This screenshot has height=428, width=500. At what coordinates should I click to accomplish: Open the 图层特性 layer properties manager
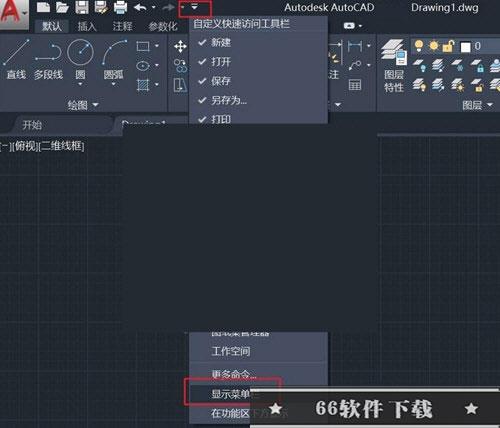coord(394,66)
